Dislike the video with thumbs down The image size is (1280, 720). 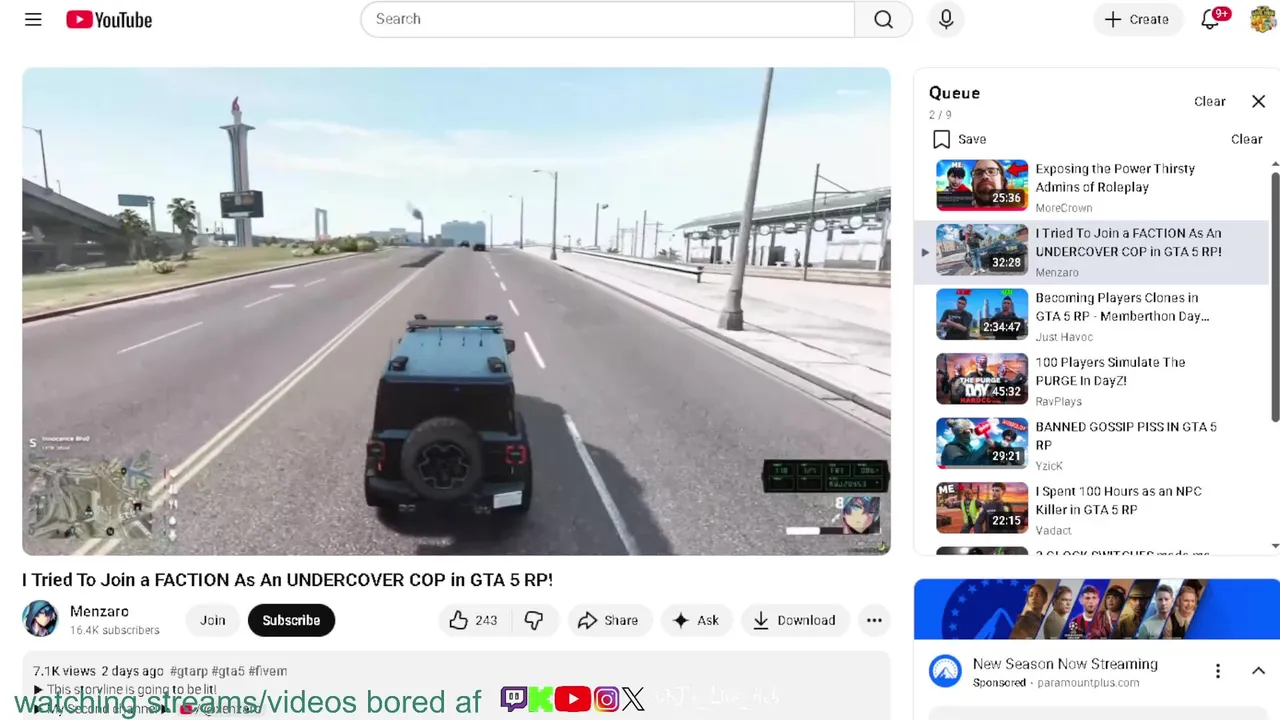[x=534, y=620]
